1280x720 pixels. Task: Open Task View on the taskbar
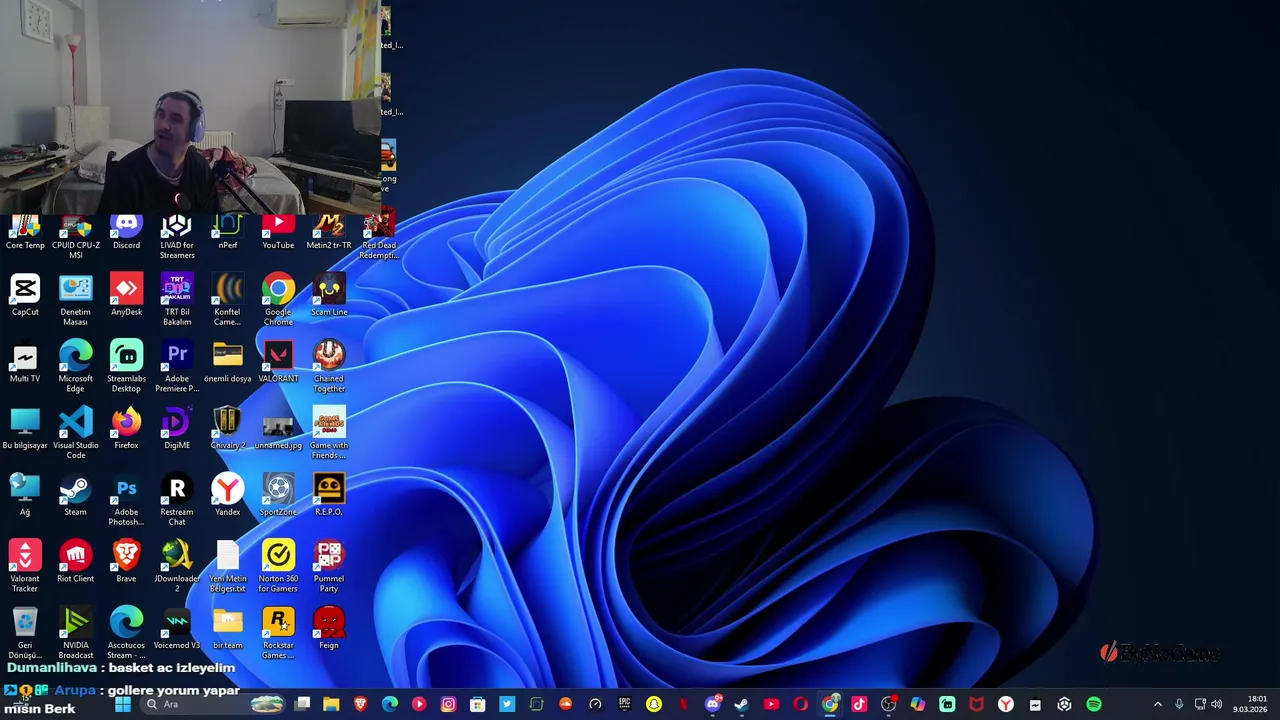(x=302, y=704)
